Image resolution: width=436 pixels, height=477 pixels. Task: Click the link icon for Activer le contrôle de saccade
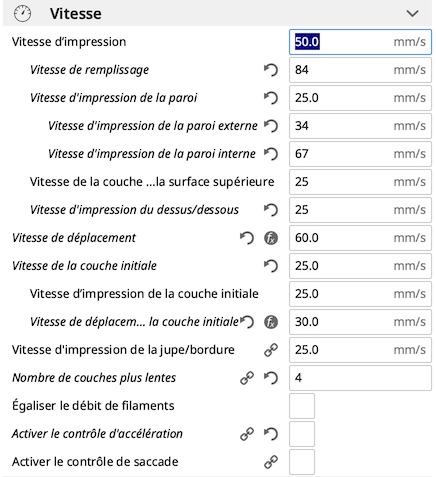271,462
